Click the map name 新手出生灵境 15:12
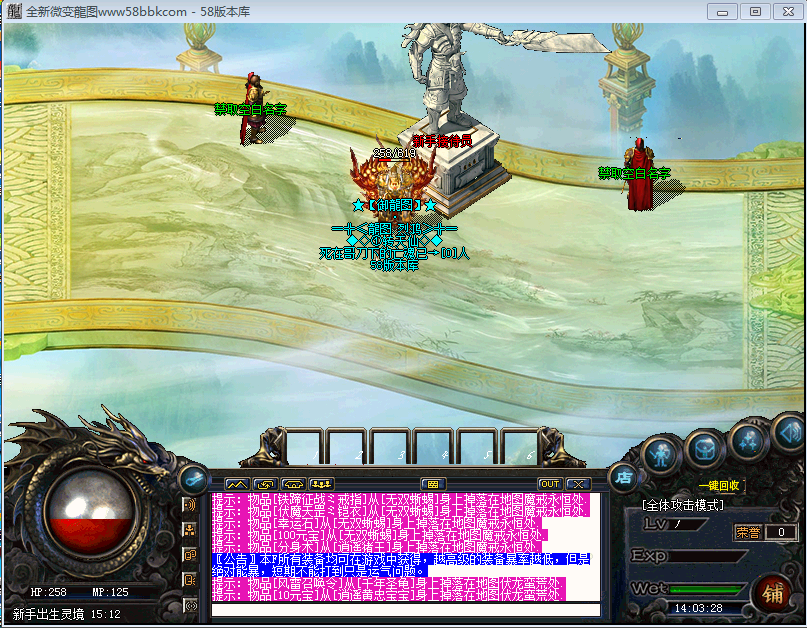Image resolution: width=807 pixels, height=628 pixels. (66, 614)
